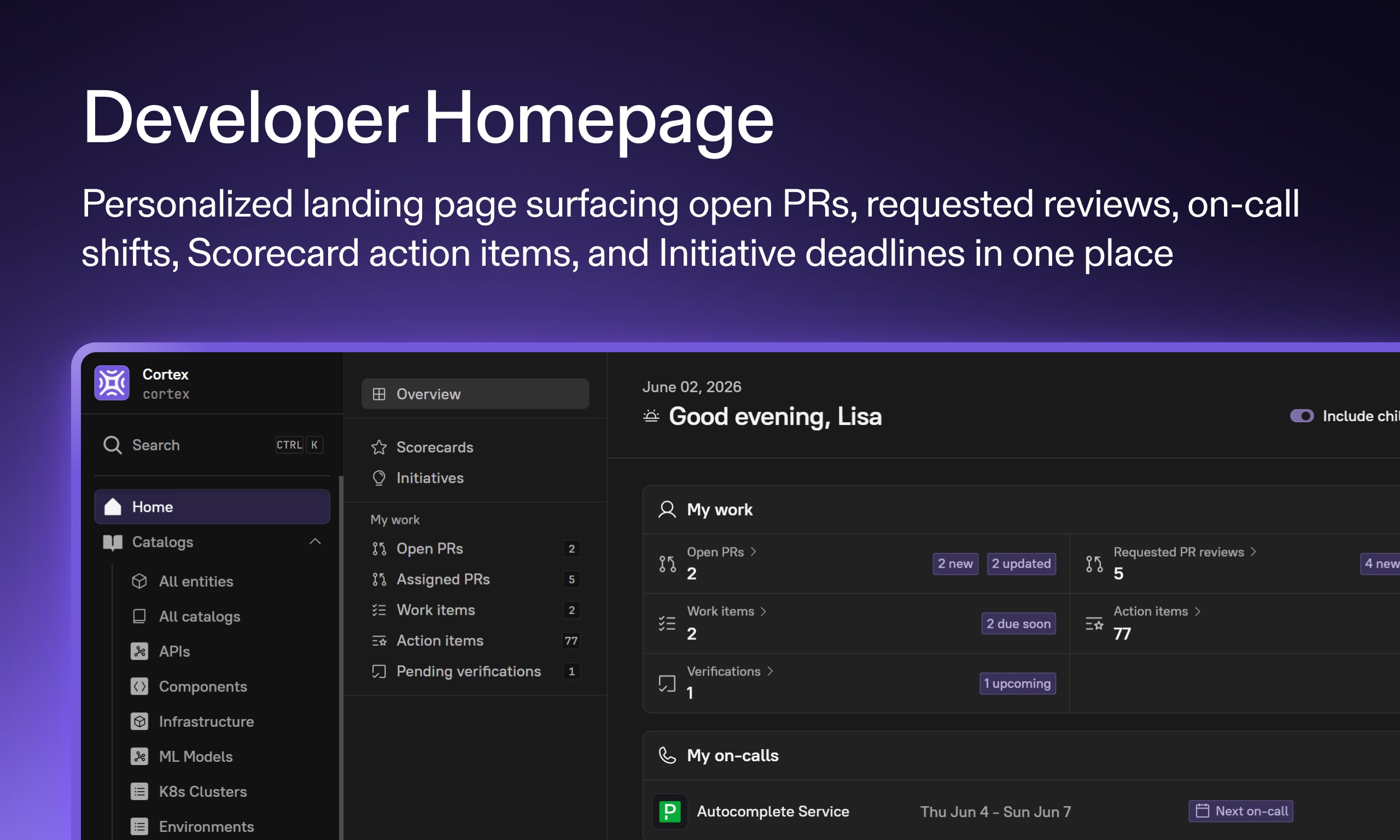Click the CTRL K shortcut hint
The width and height of the screenshot is (1400, 840).
tap(299, 445)
